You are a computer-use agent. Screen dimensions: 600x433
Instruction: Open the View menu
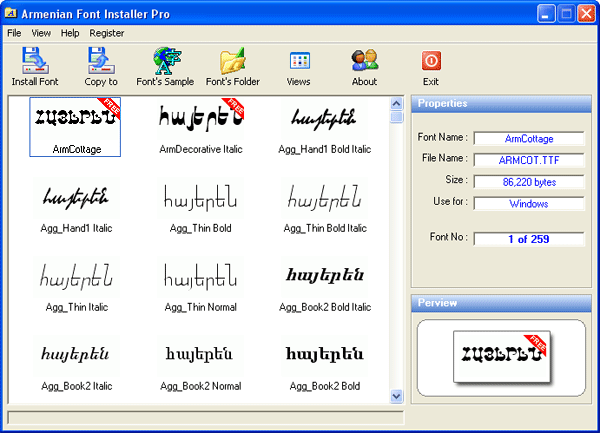(x=41, y=33)
